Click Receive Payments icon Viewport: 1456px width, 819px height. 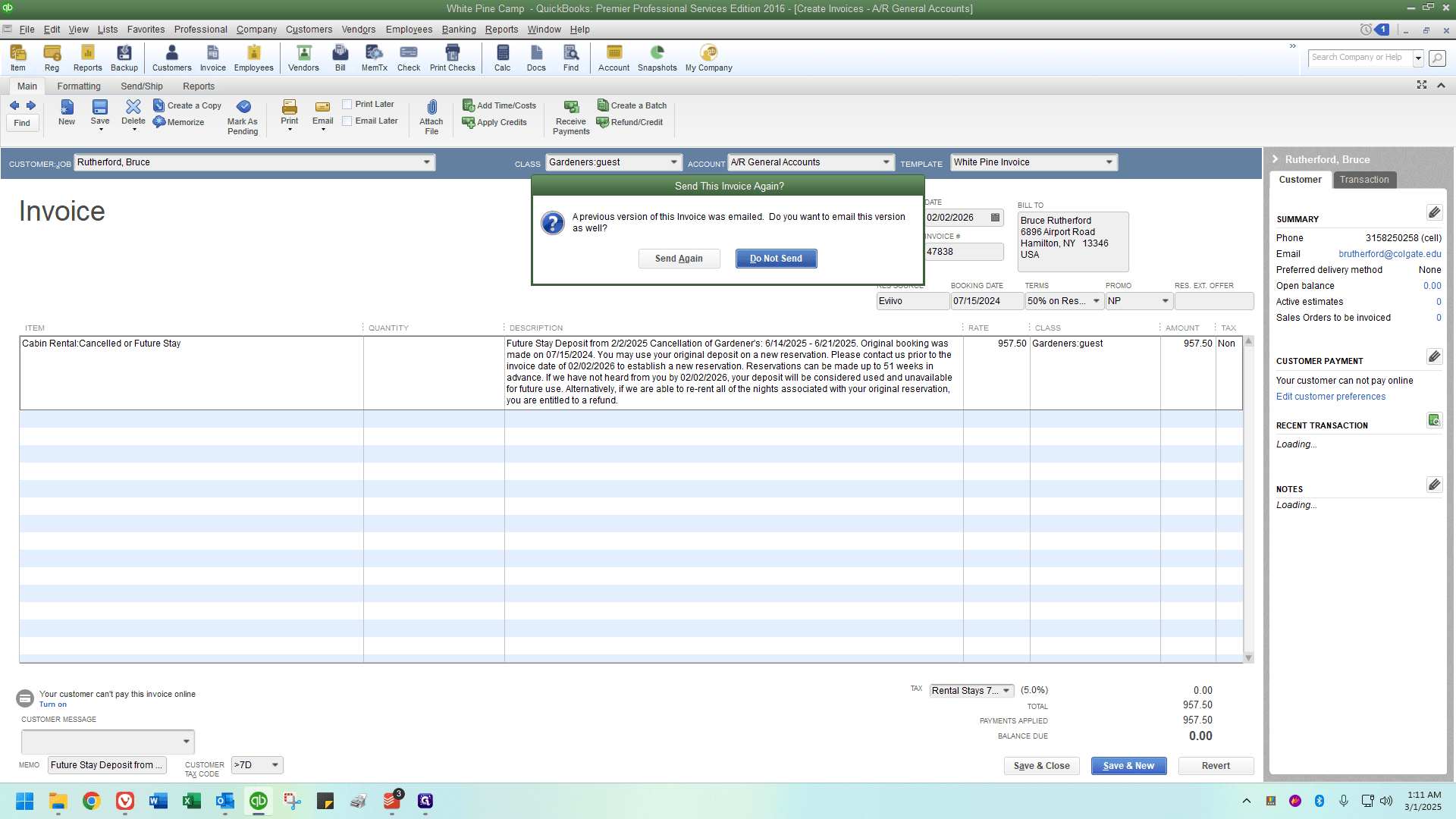click(571, 118)
